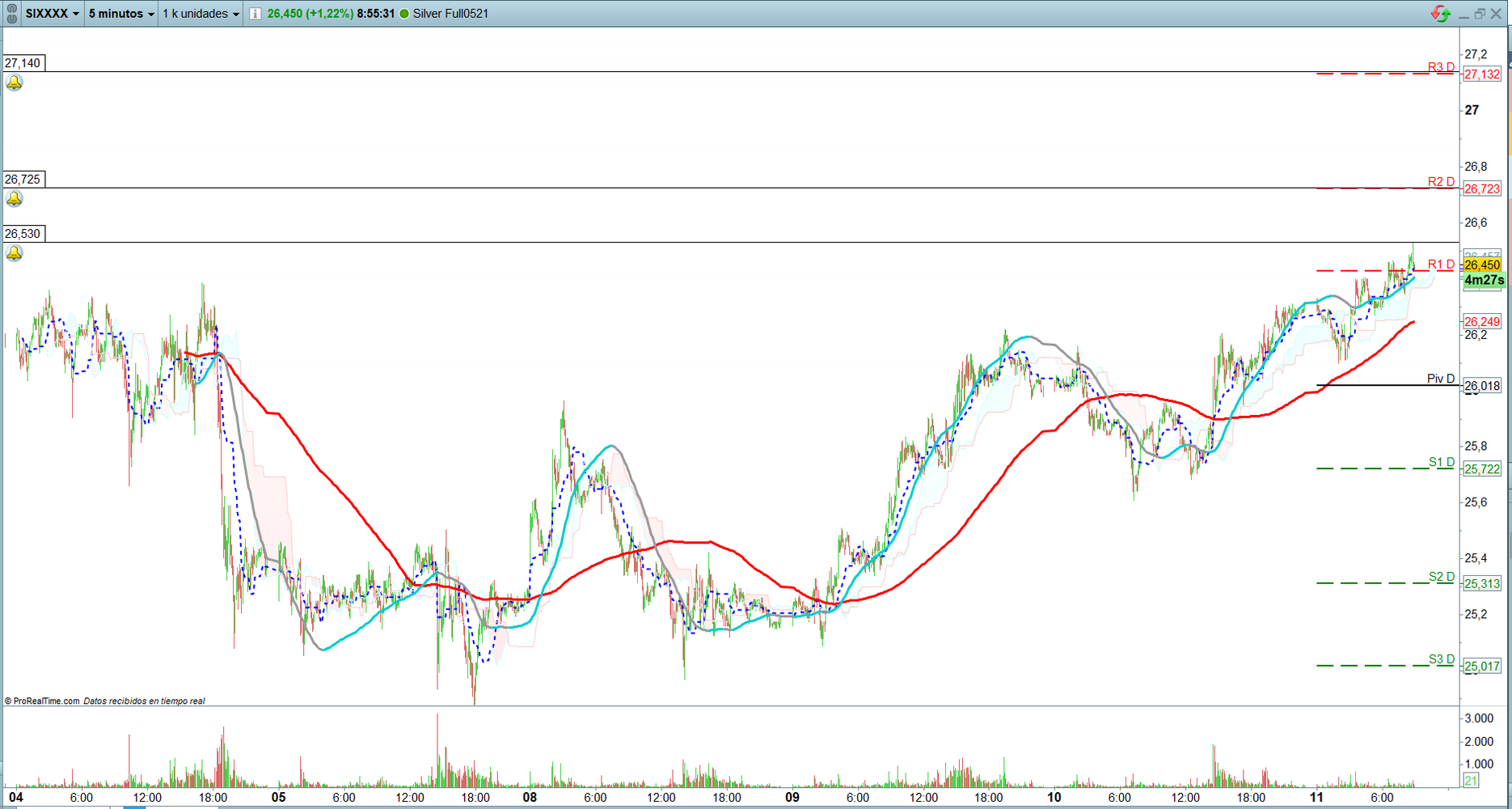Click date marker 08 on time axis

530,798
